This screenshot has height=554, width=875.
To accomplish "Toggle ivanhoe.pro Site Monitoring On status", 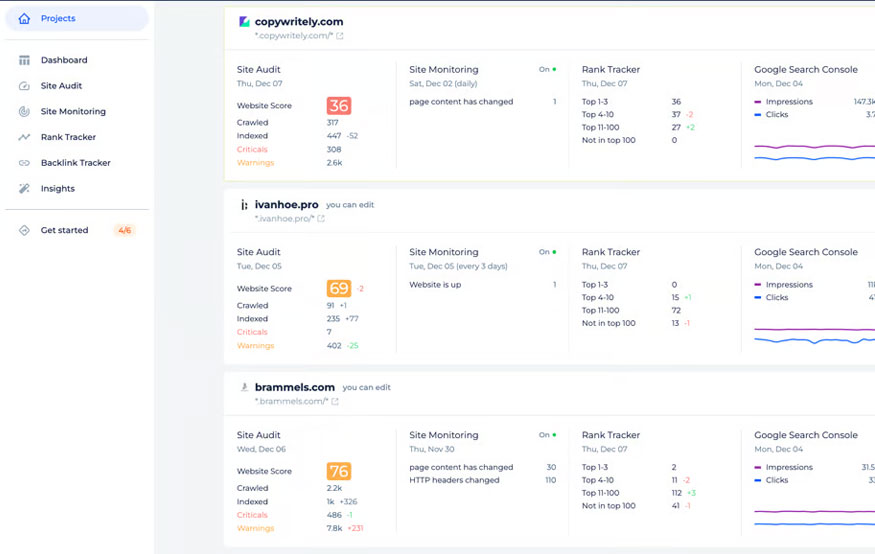I will 547,252.
